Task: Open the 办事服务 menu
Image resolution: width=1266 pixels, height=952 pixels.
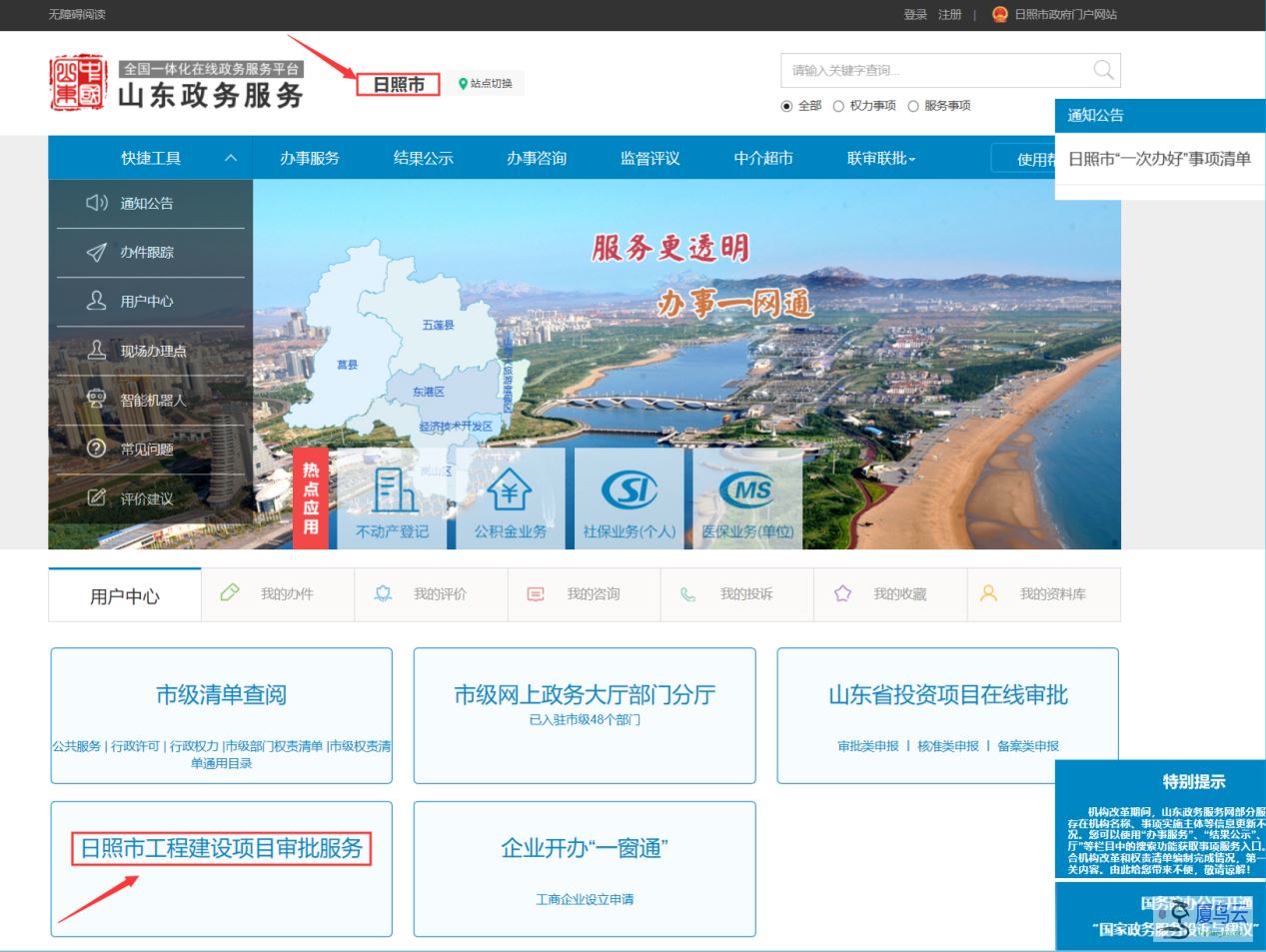Action: click(310, 158)
